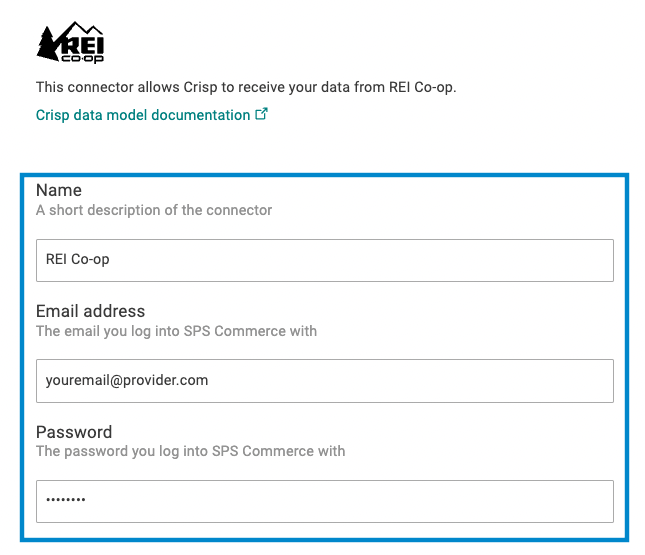The height and width of the screenshot is (555, 645).
Task: Click the 'co-op' wordmark in the logo
Action: 82,58
